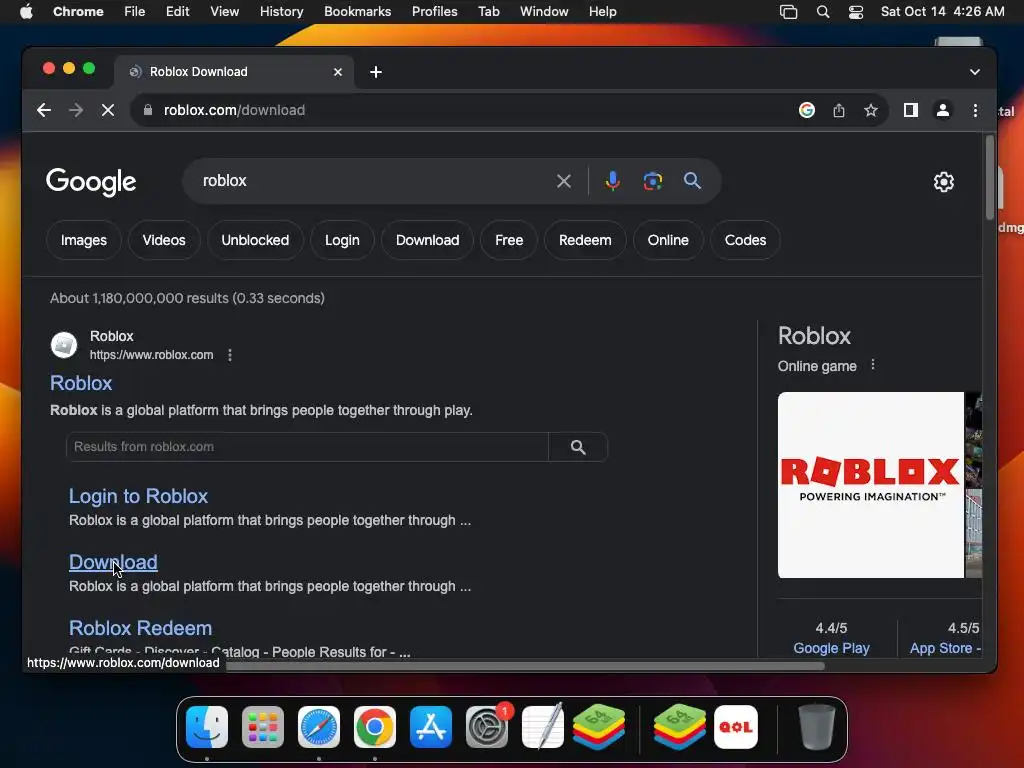This screenshot has height=768, width=1024.
Task: Select the Unblocked filter chip
Action: [x=255, y=240]
